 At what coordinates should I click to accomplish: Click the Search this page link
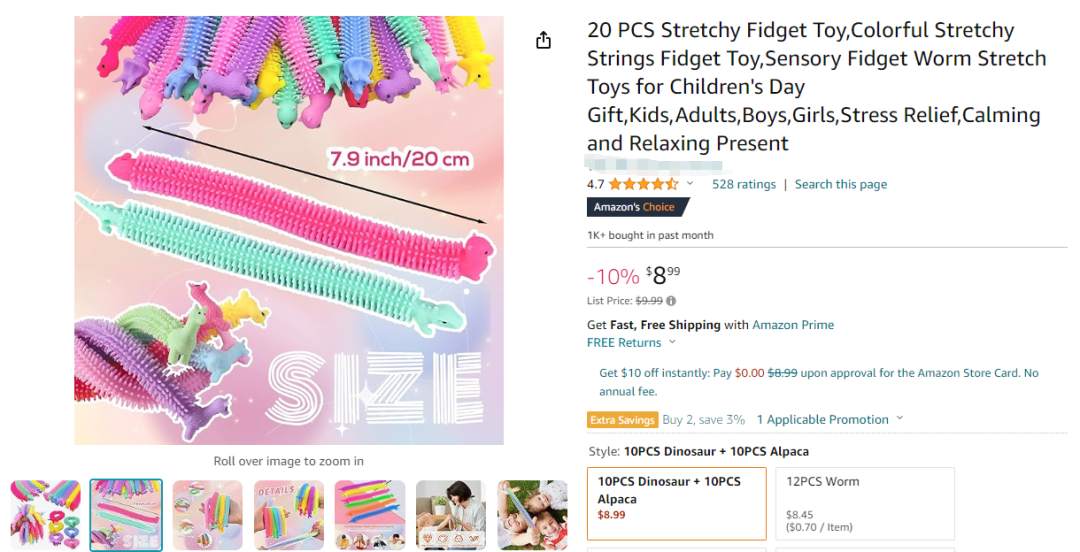coord(840,184)
